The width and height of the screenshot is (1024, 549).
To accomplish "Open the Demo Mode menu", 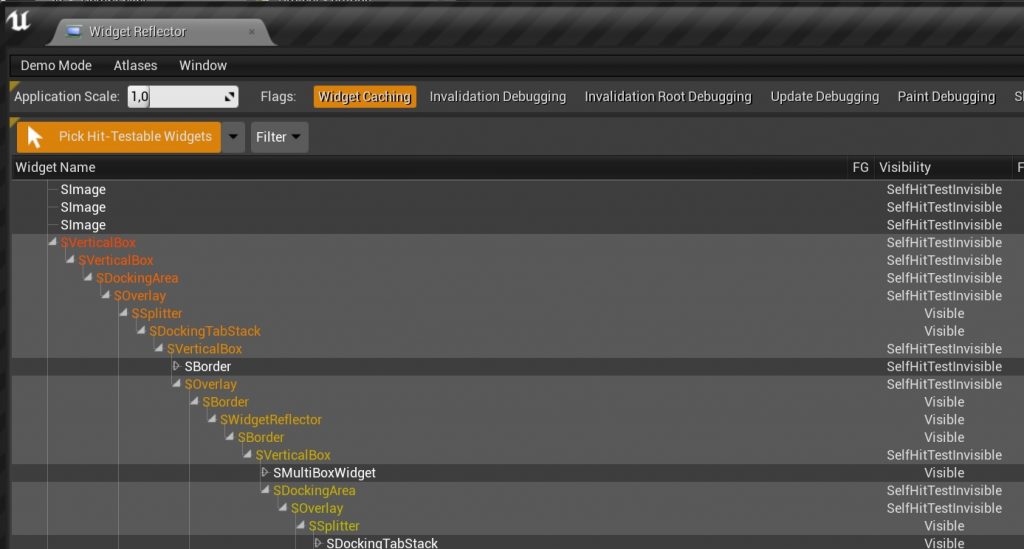I will [x=56, y=65].
